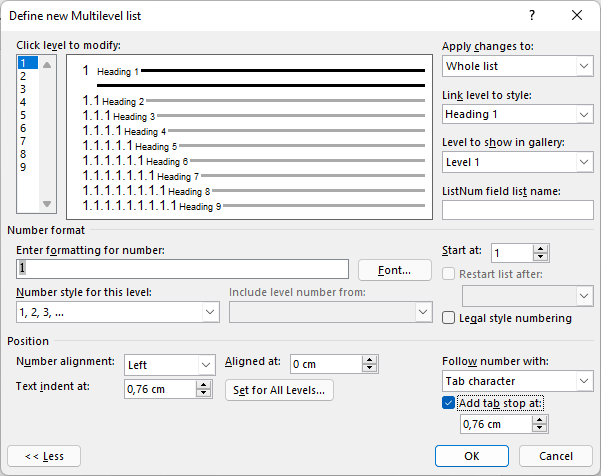
Task: Decrease the Start at value
Action: (540, 257)
